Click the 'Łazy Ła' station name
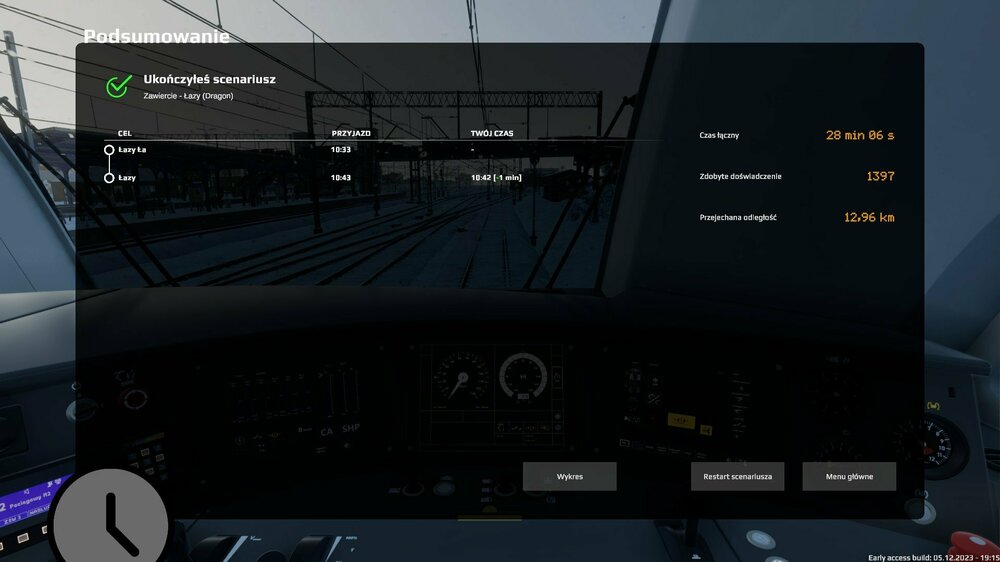Screen dimensions: 1000x562 coord(132,149)
